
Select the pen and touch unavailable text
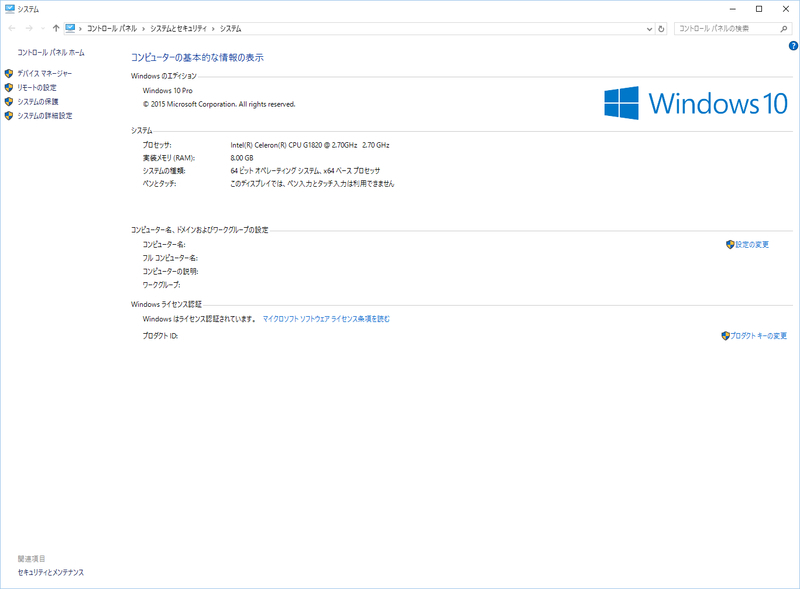[312, 184]
